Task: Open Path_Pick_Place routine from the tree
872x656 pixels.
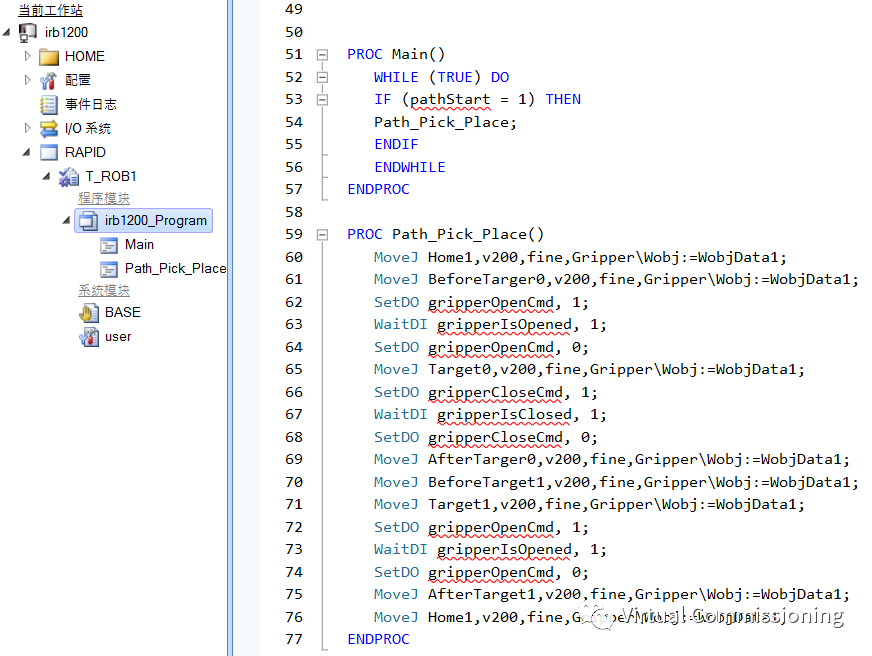Action: click(175, 269)
